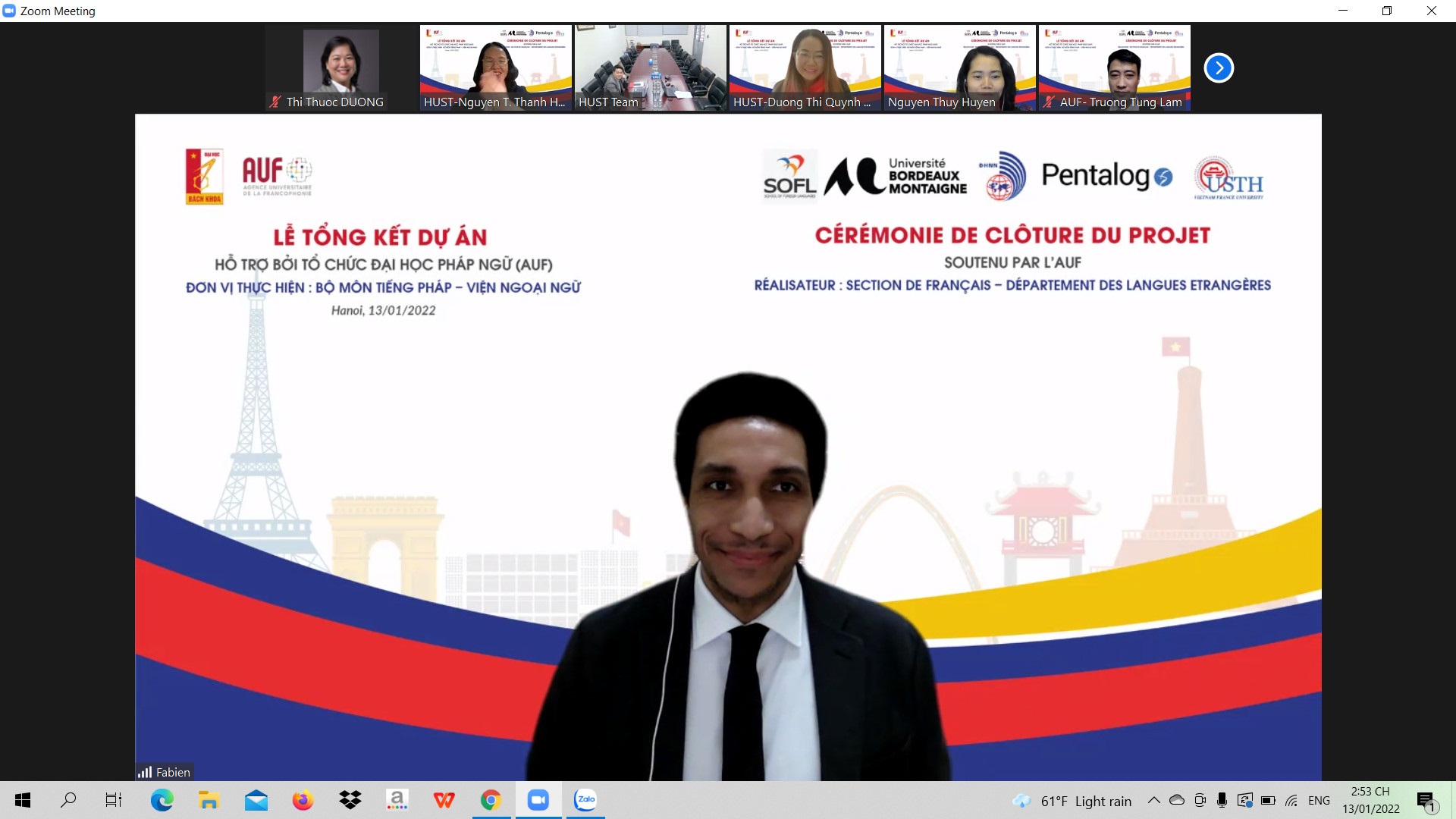Open the Zalo app in taskbar
Viewport: 1456px width, 819px height.
coord(585,800)
